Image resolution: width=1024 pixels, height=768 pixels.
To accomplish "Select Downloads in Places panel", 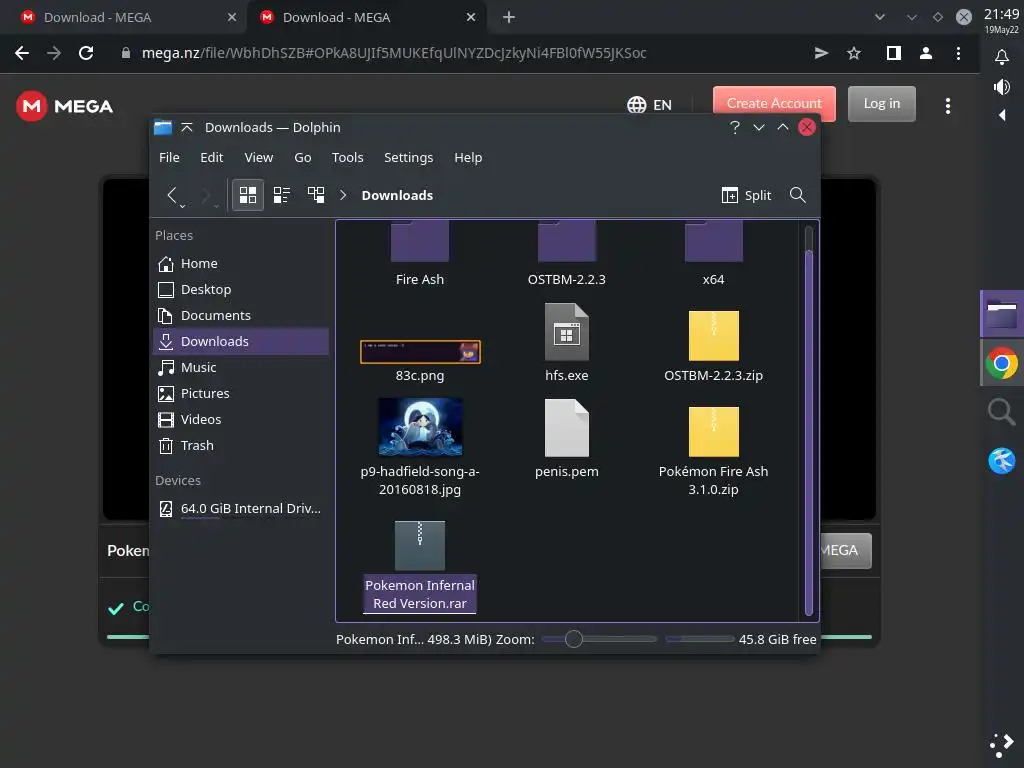I will 241,342.
